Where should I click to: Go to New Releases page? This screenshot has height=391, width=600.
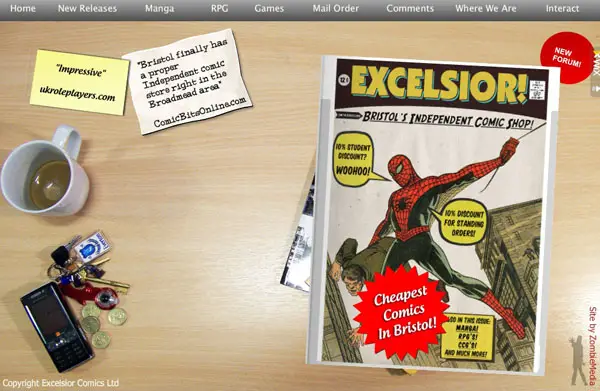pyautogui.click(x=87, y=8)
